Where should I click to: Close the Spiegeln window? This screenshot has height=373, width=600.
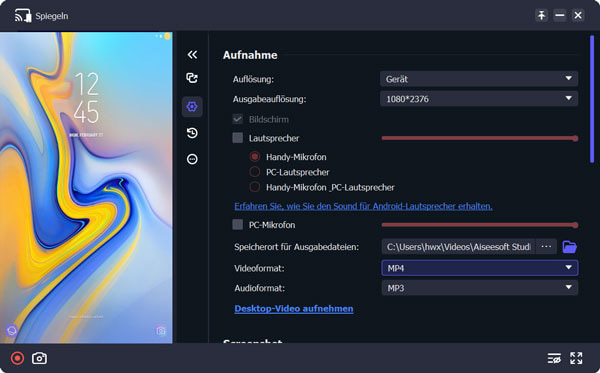(x=578, y=15)
